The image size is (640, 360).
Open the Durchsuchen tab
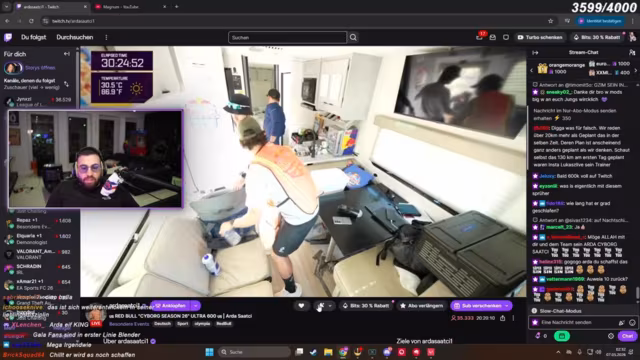(75, 37)
